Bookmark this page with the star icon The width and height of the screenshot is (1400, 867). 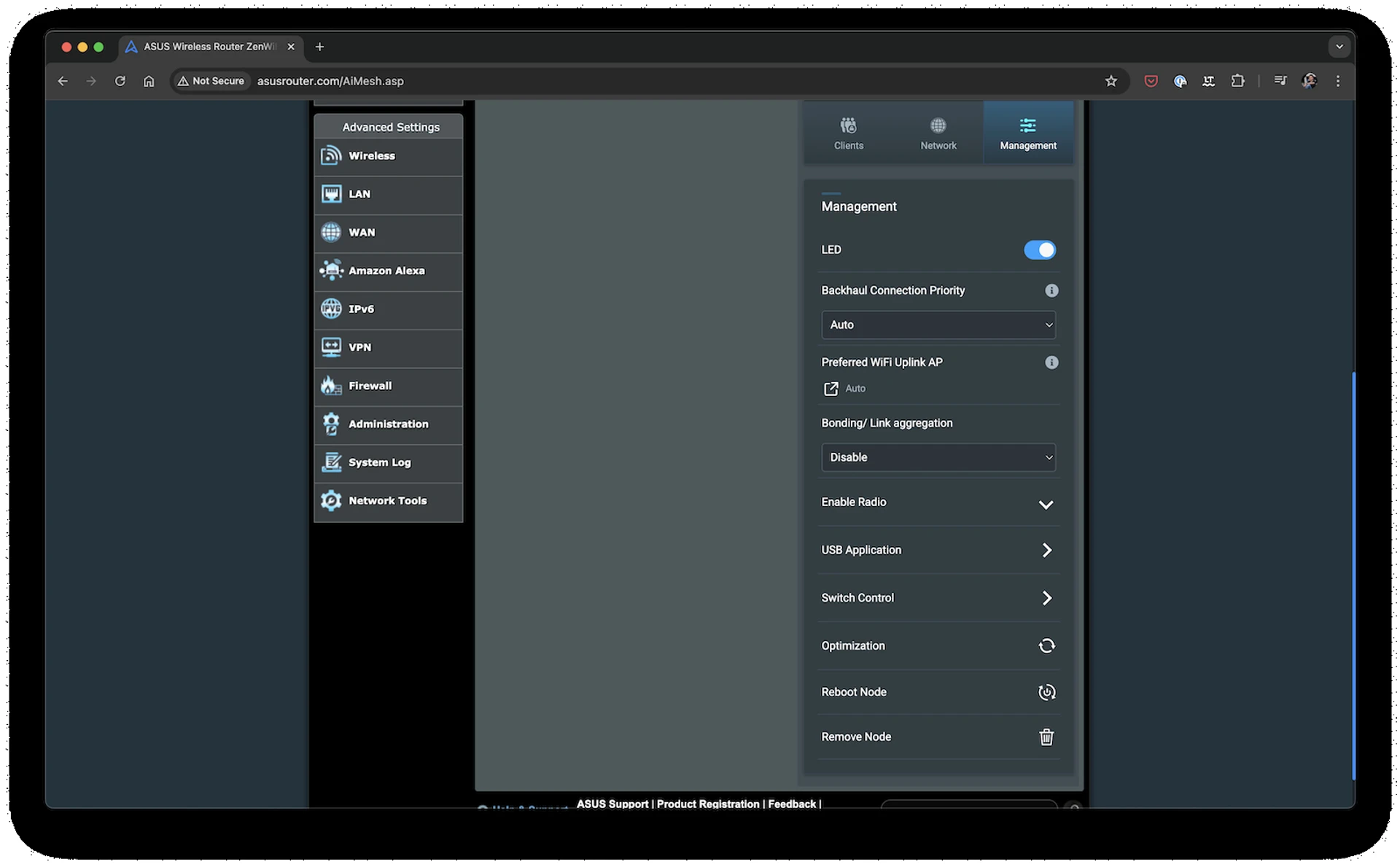point(1111,81)
